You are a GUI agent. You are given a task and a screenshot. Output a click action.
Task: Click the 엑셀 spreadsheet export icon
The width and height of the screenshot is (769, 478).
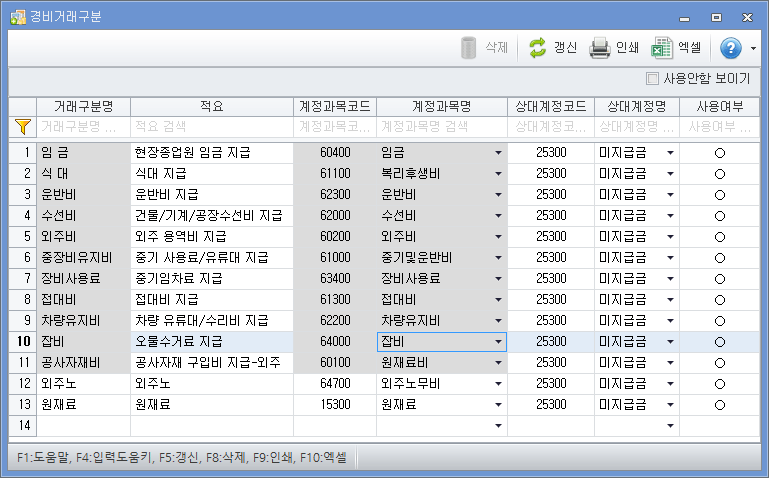(662, 48)
